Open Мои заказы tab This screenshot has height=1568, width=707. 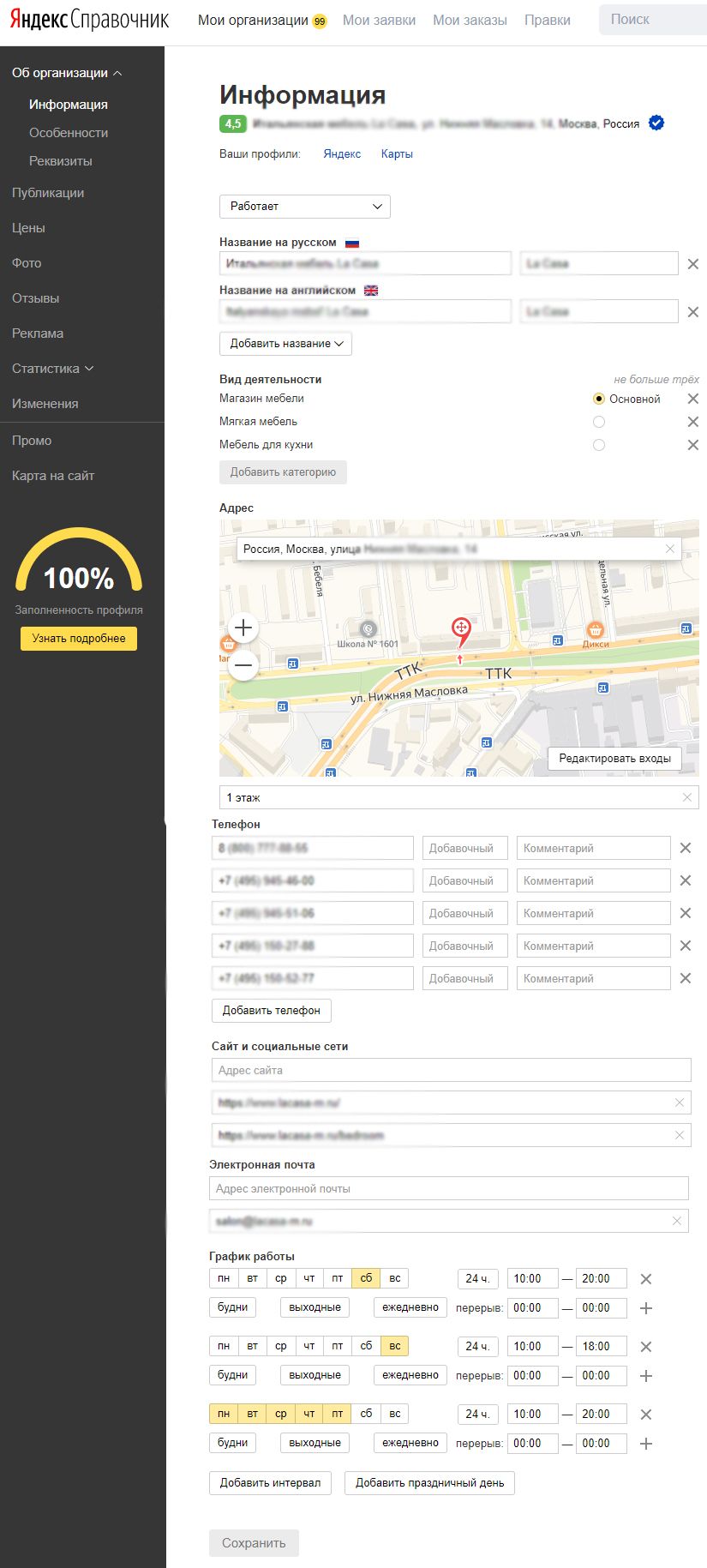pos(470,20)
